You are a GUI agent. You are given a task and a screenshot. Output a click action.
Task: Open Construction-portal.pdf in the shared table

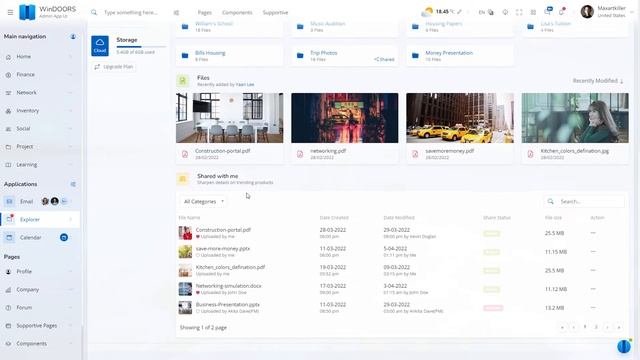[223, 230]
